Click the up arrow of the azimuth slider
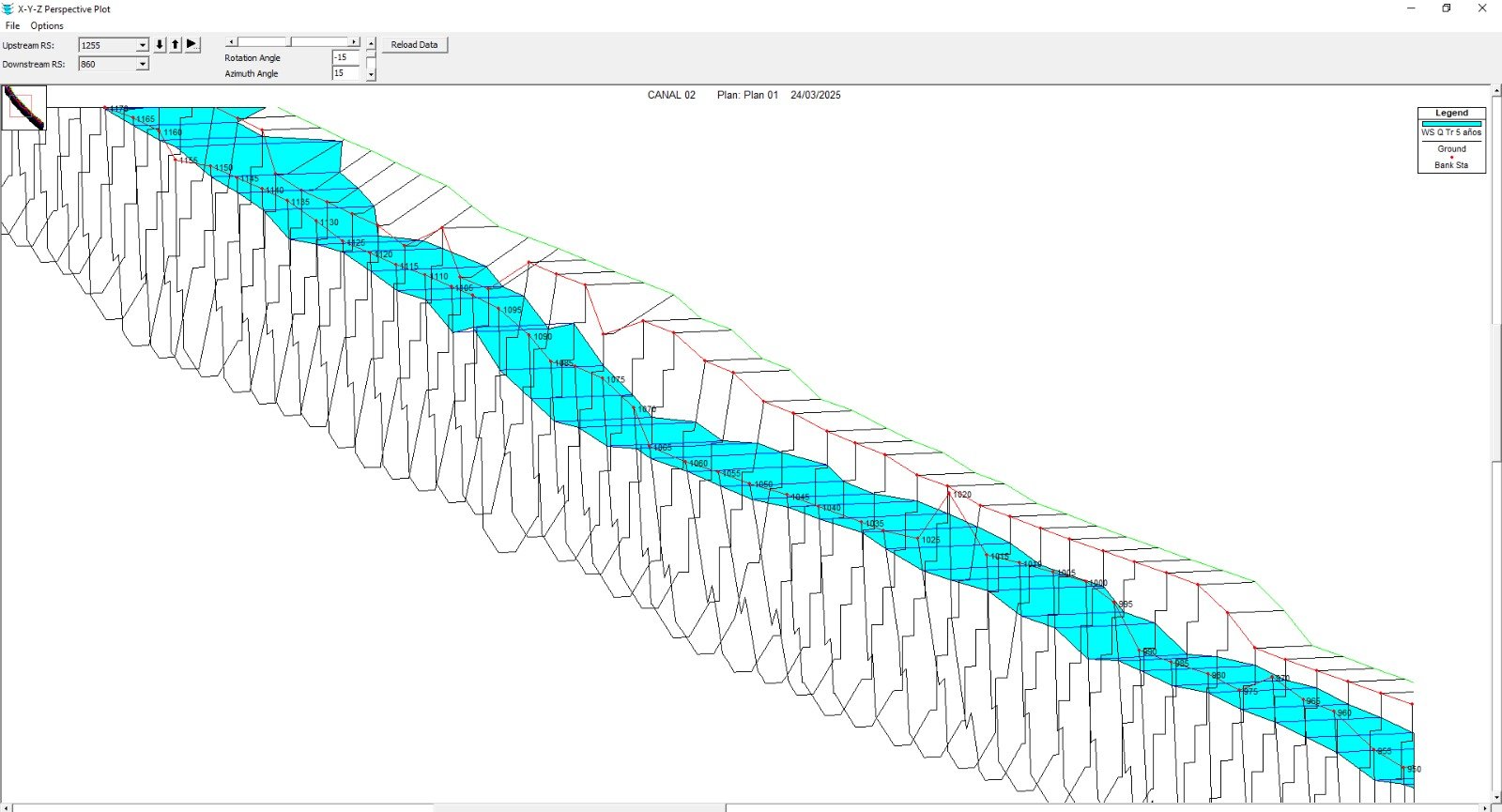Screen dimensions: 1502x812 pos(371,43)
